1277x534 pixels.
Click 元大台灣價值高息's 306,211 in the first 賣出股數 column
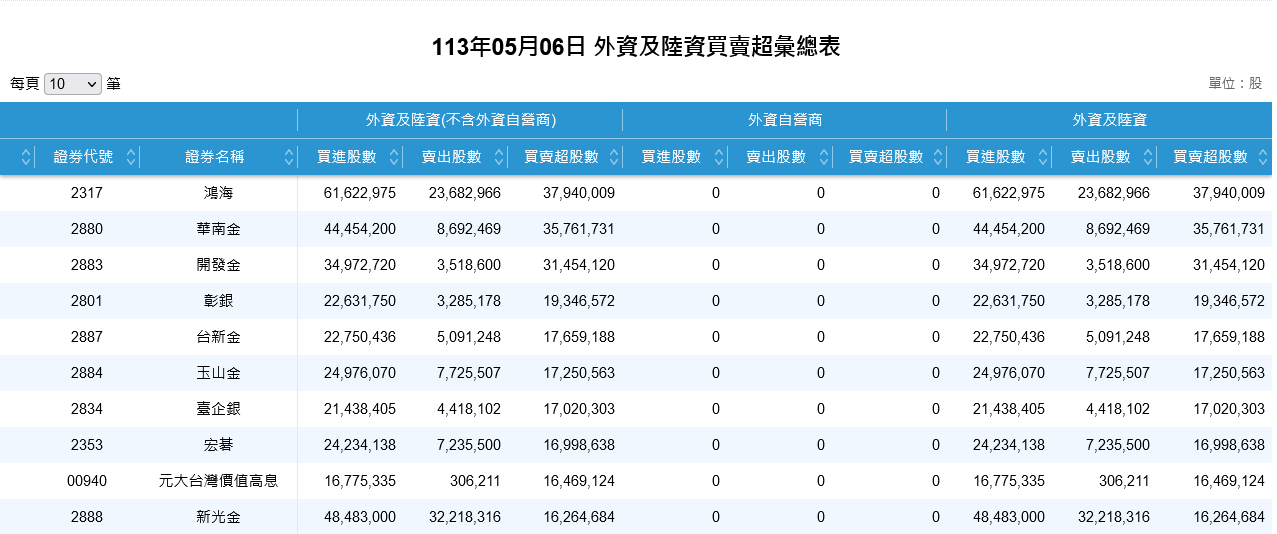[x=475, y=481]
